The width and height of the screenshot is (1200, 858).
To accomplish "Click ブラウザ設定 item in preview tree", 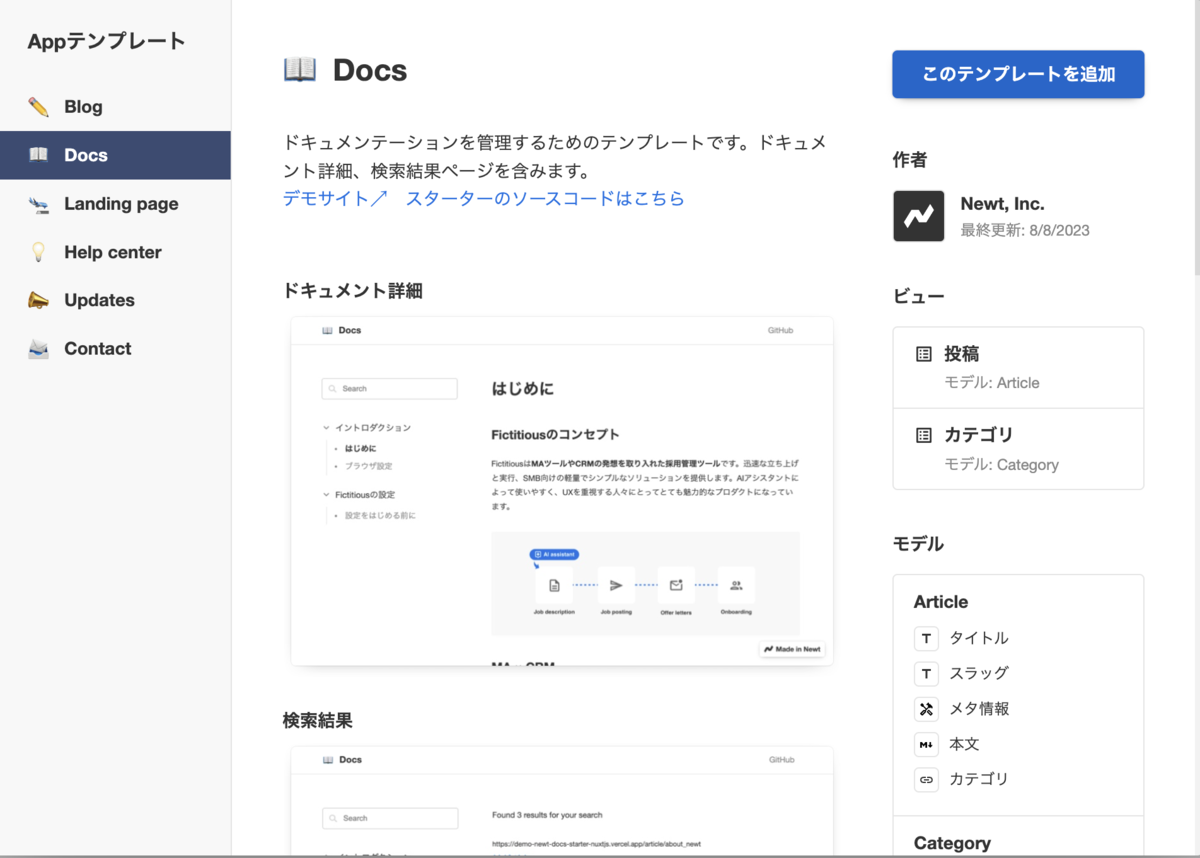I will click(369, 466).
